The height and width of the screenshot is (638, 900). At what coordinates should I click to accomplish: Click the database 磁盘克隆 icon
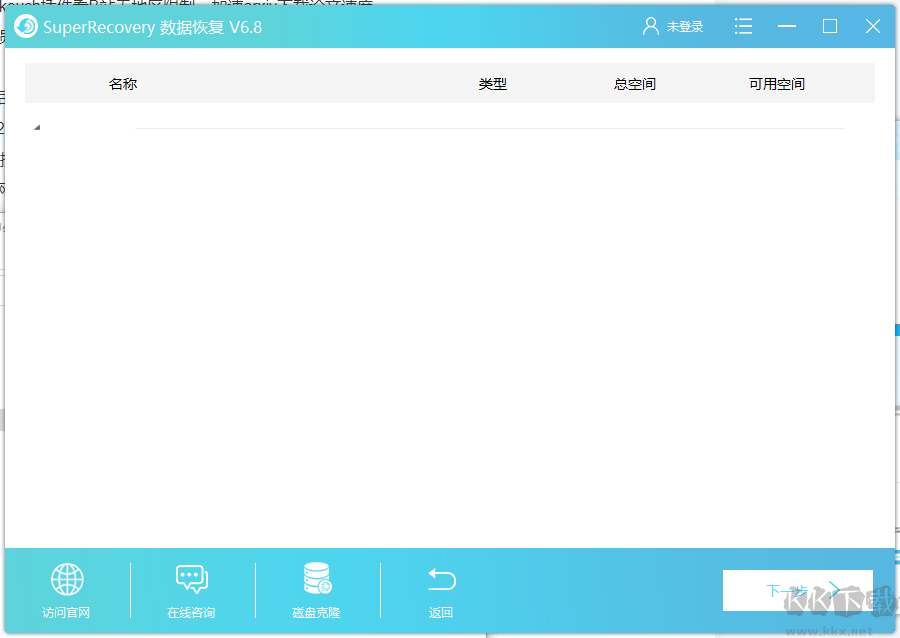[317, 578]
